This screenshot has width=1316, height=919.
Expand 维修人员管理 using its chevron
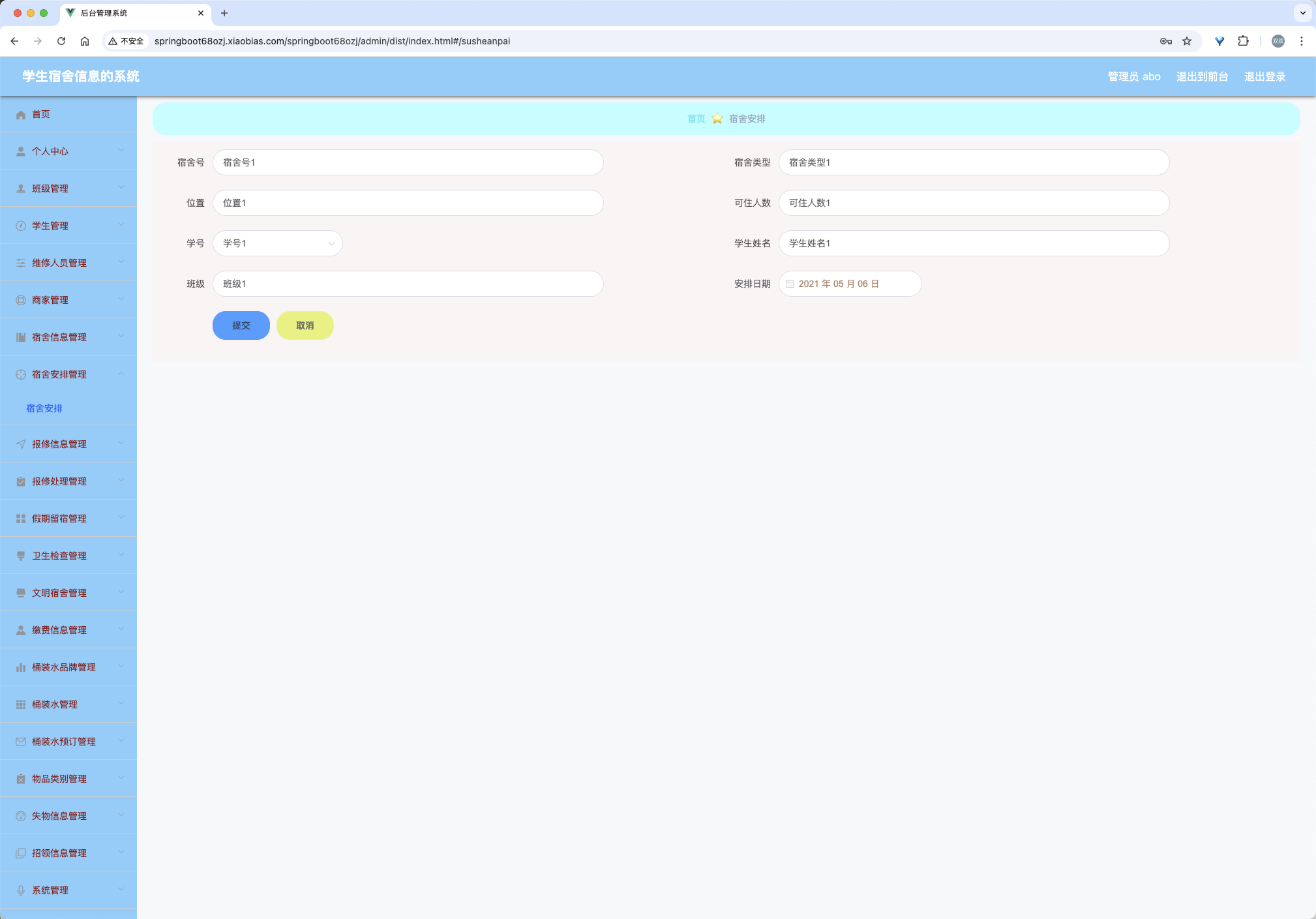tap(121, 262)
